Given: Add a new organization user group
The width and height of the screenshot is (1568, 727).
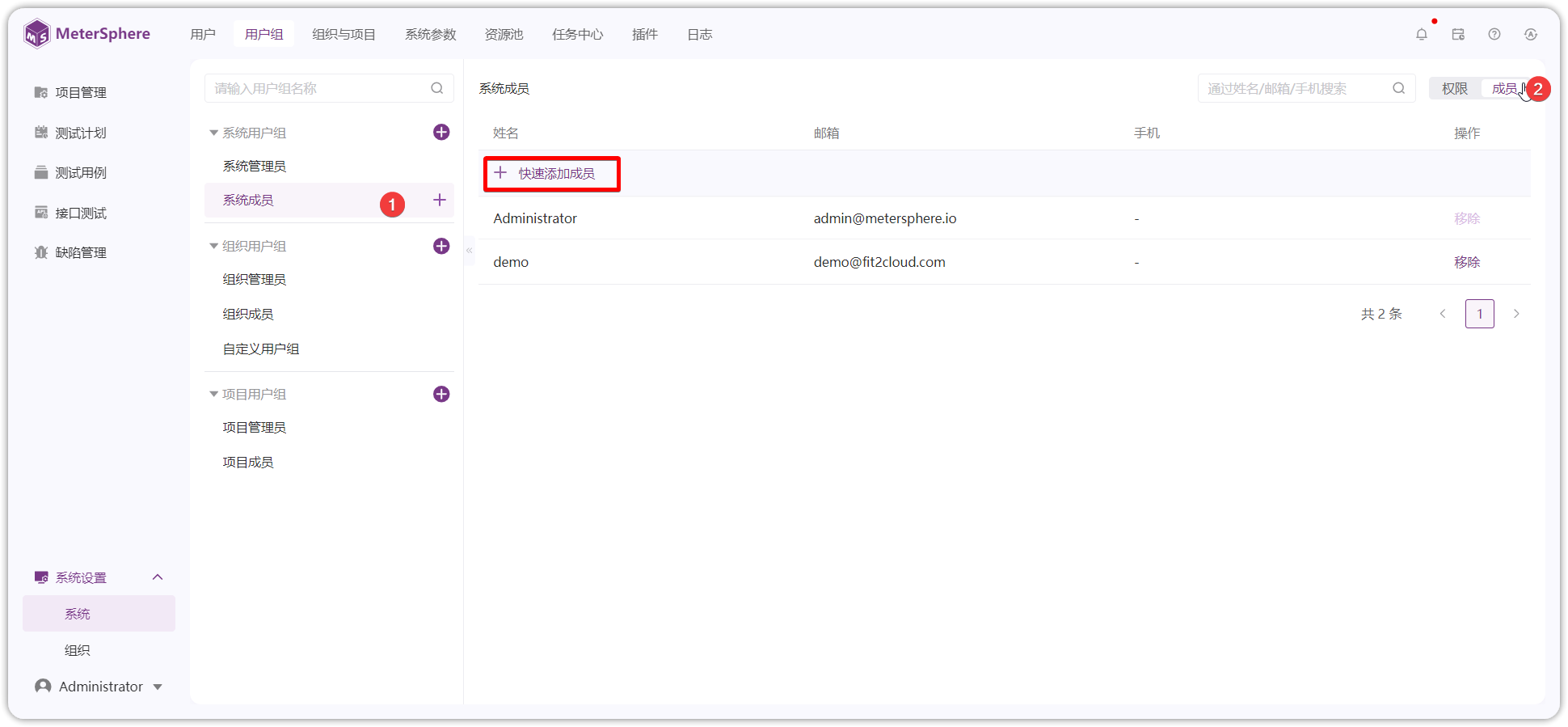Looking at the screenshot, I should pos(441,246).
